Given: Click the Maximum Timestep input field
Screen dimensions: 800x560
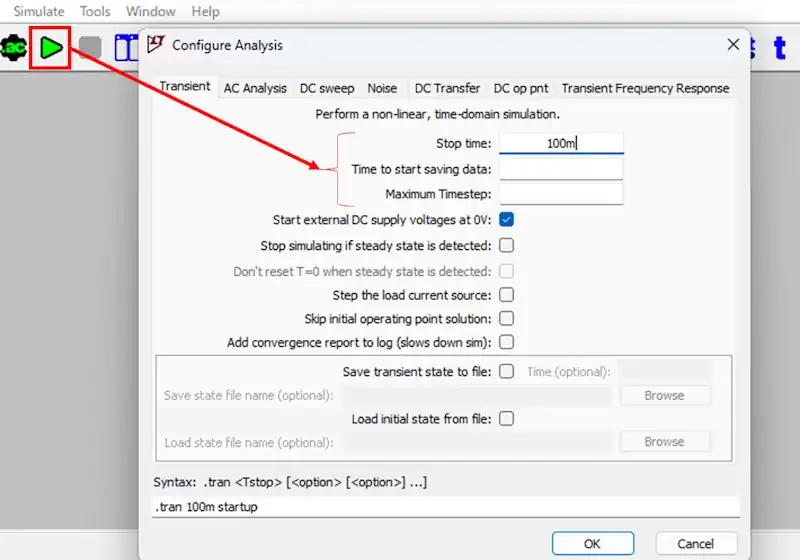Looking at the screenshot, I should tap(561, 193).
